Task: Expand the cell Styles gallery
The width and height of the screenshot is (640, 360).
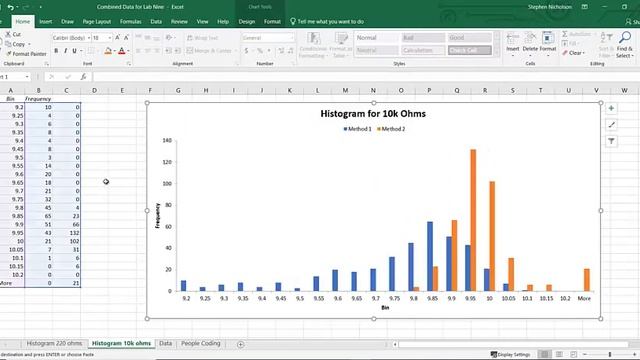Action: 497,52
